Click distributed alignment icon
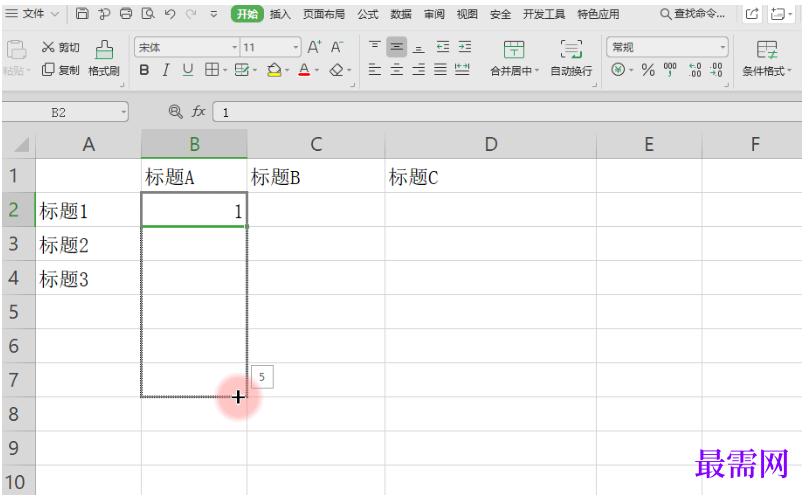Viewport: 807px width, 495px height. [462, 69]
